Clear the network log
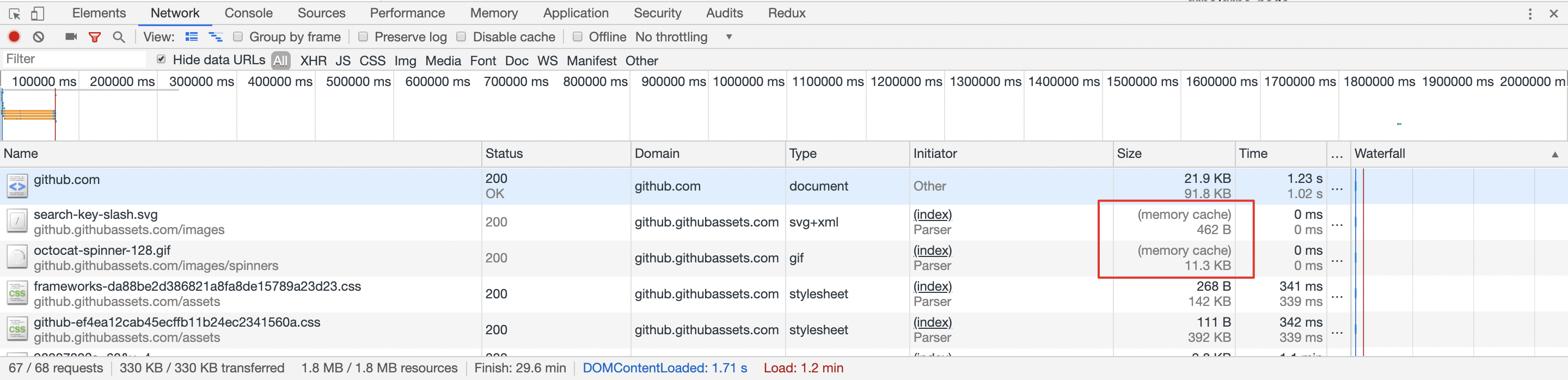 coord(38,37)
